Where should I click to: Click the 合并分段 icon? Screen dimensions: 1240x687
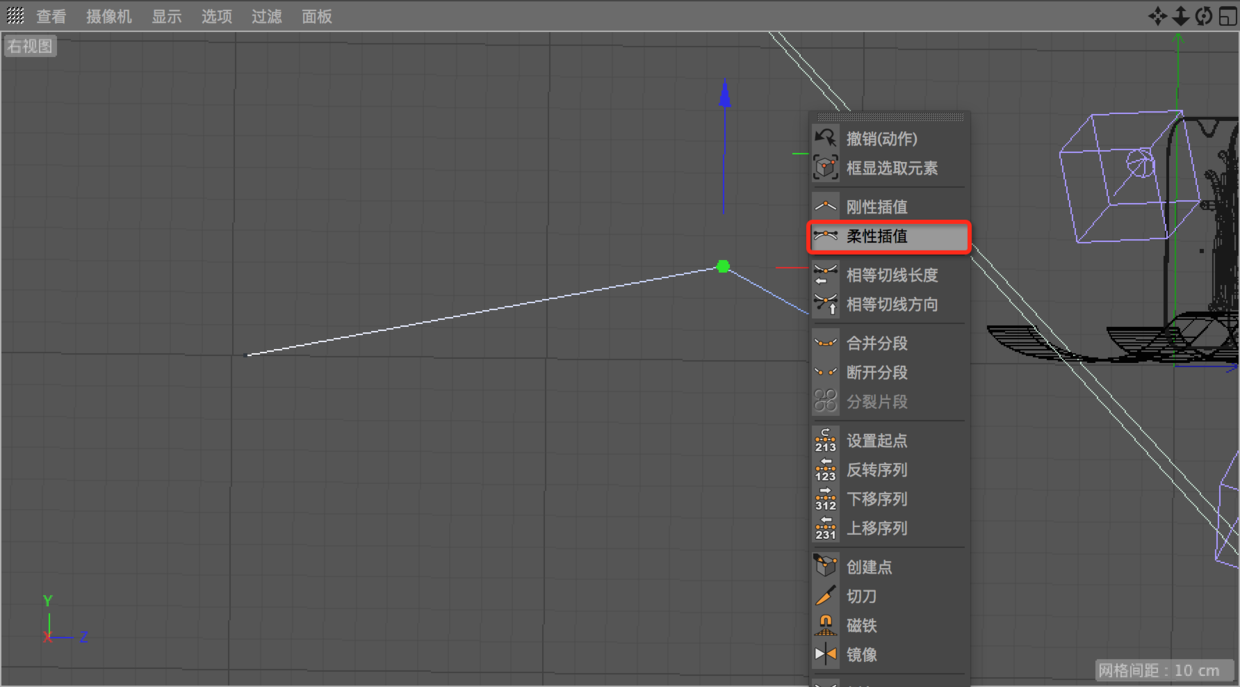pyautogui.click(x=825, y=343)
